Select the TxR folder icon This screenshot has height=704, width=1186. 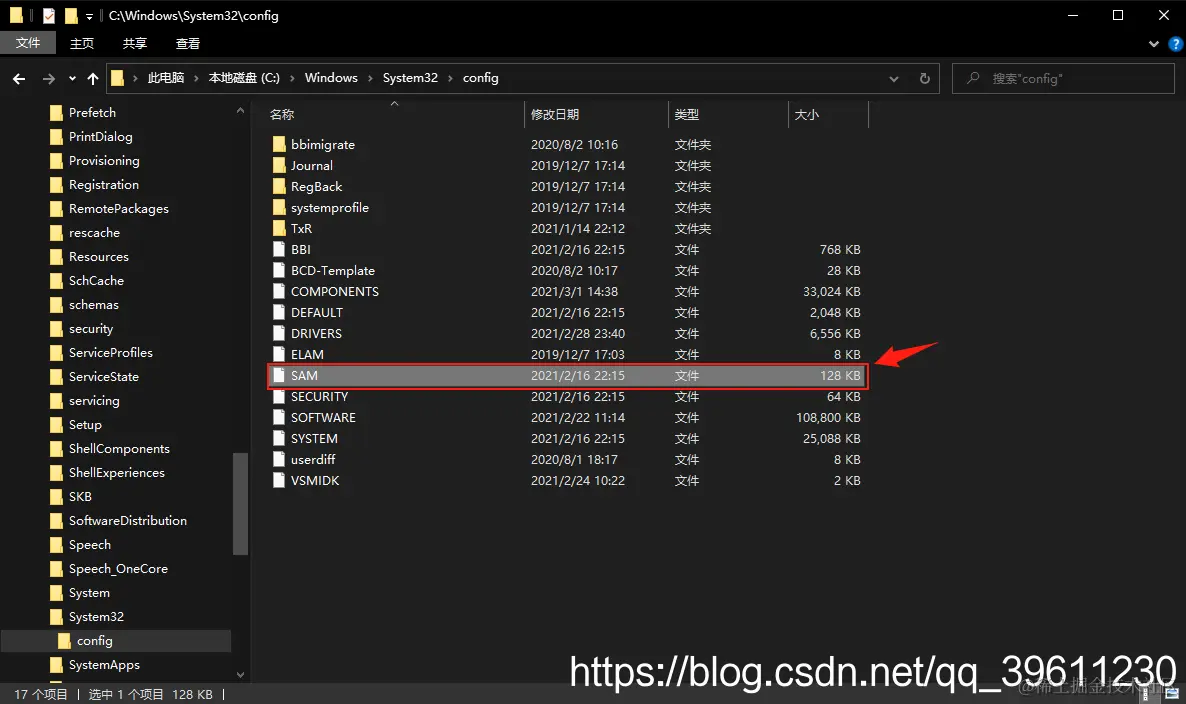pos(279,228)
